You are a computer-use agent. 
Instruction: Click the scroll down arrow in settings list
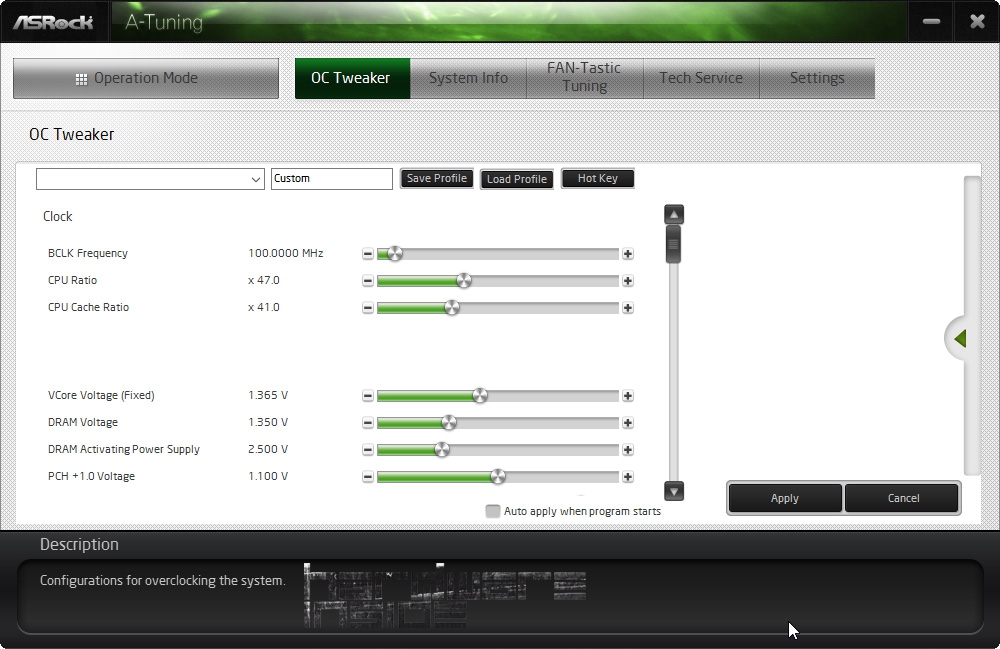click(673, 491)
